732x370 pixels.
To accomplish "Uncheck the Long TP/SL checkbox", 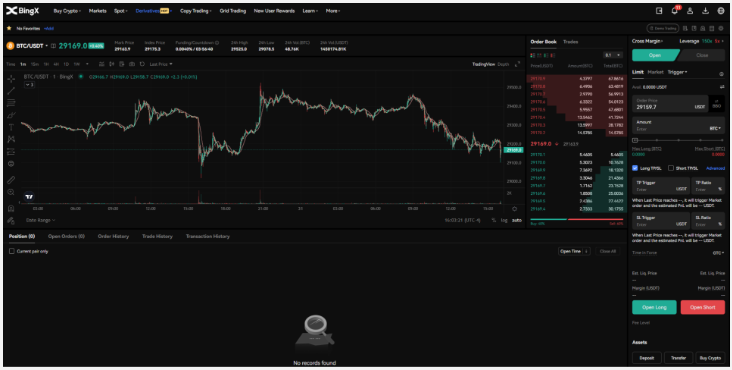I will pyautogui.click(x=635, y=168).
